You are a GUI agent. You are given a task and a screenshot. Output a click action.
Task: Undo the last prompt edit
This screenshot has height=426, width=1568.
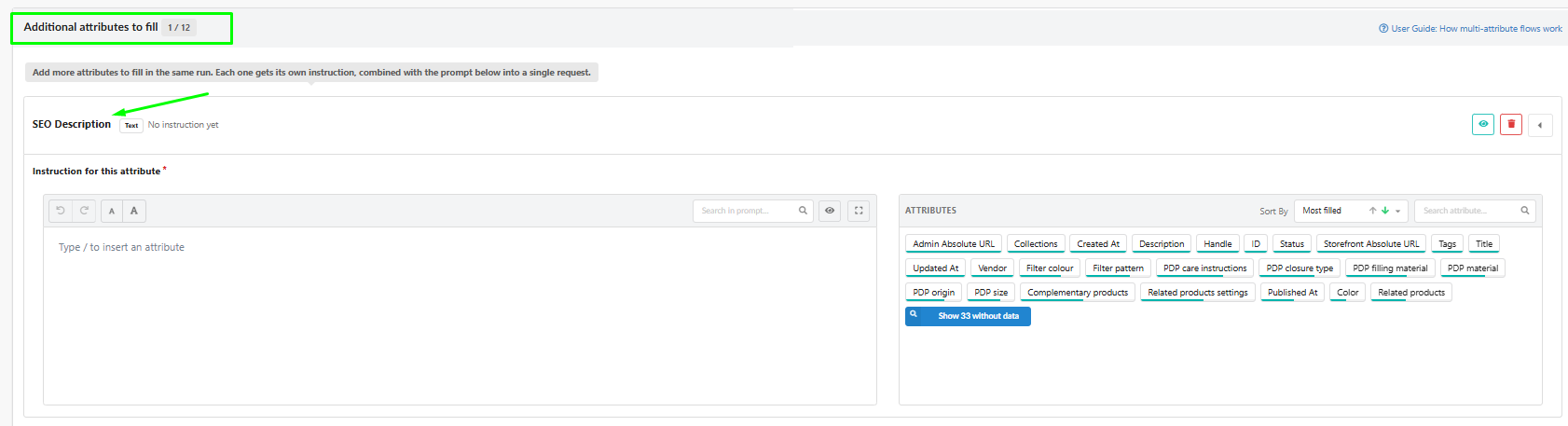tap(61, 211)
